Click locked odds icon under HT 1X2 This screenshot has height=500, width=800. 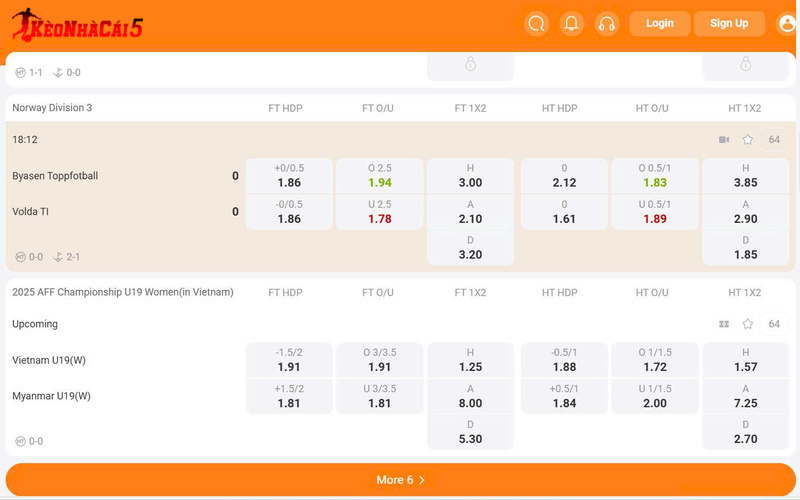click(745, 65)
